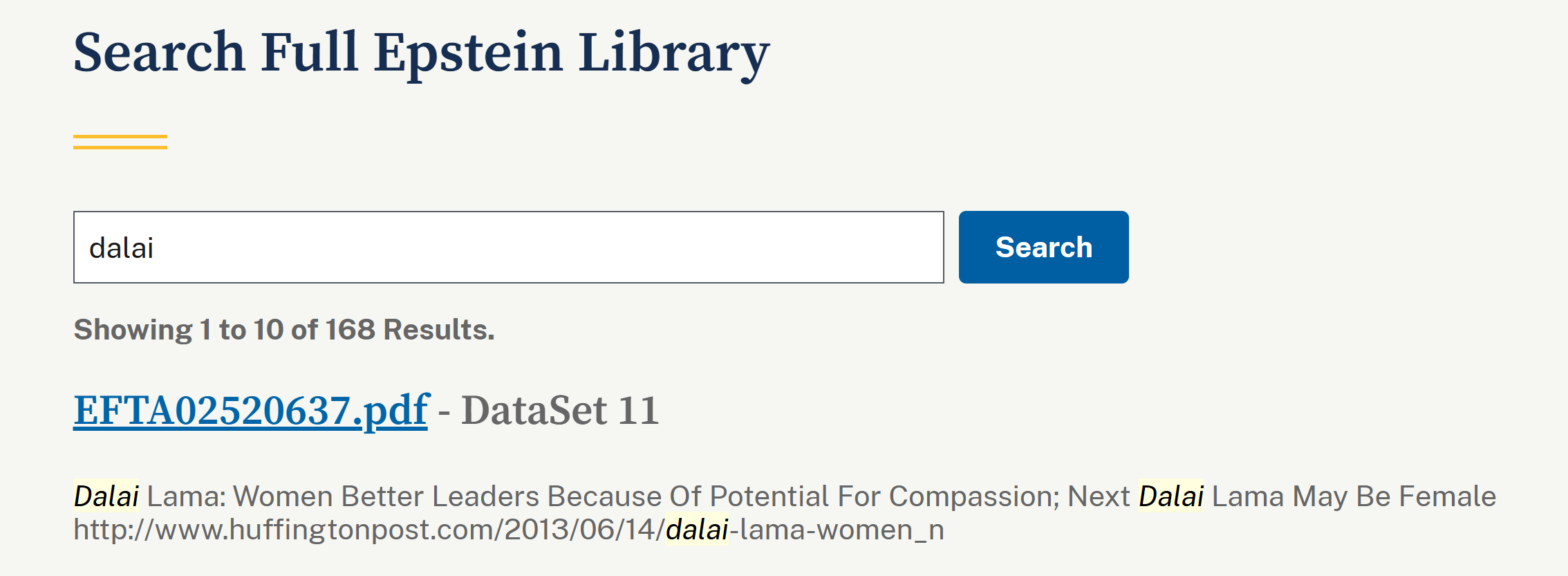Screen dimensions: 1568x576
Task: Click the "Women Better Leaders" snippet text
Action: pos(386,496)
